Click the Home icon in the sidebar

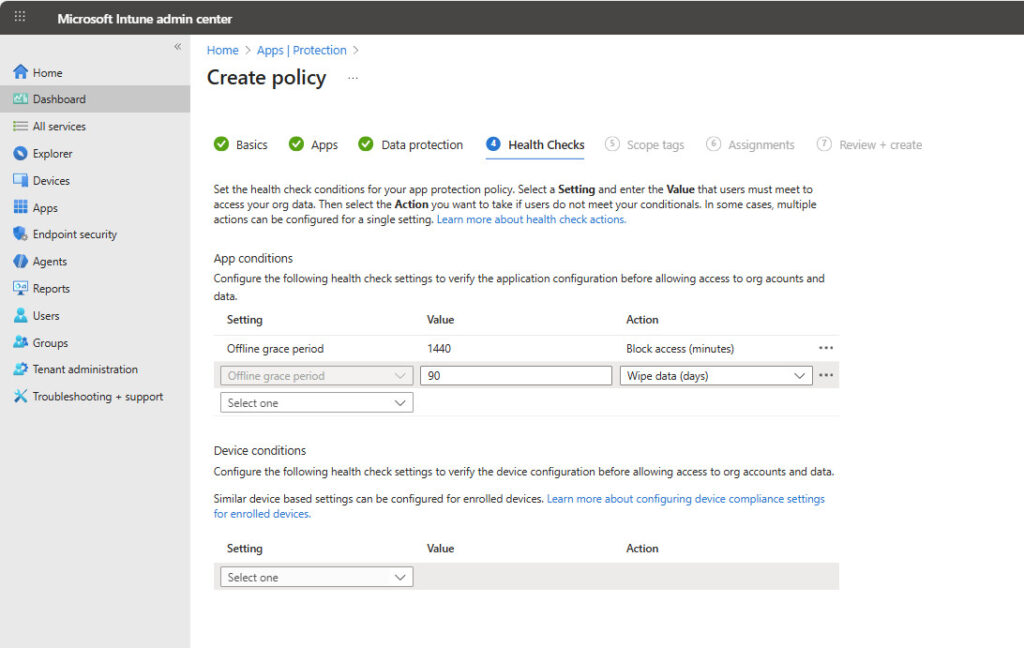(20, 73)
